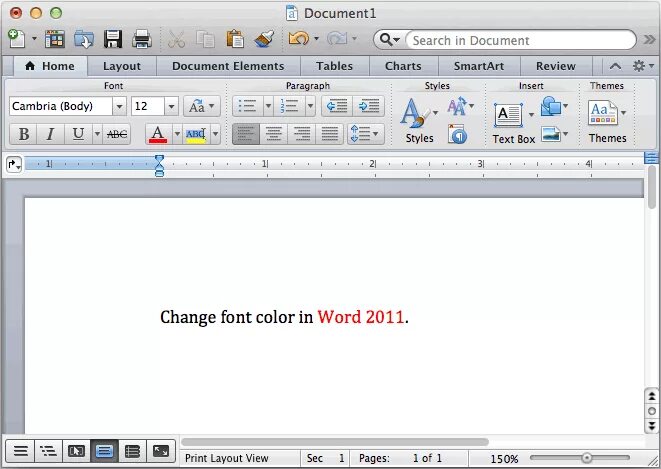Save the document with floppy disk icon
Screen dimensions: 661x469
(113, 39)
